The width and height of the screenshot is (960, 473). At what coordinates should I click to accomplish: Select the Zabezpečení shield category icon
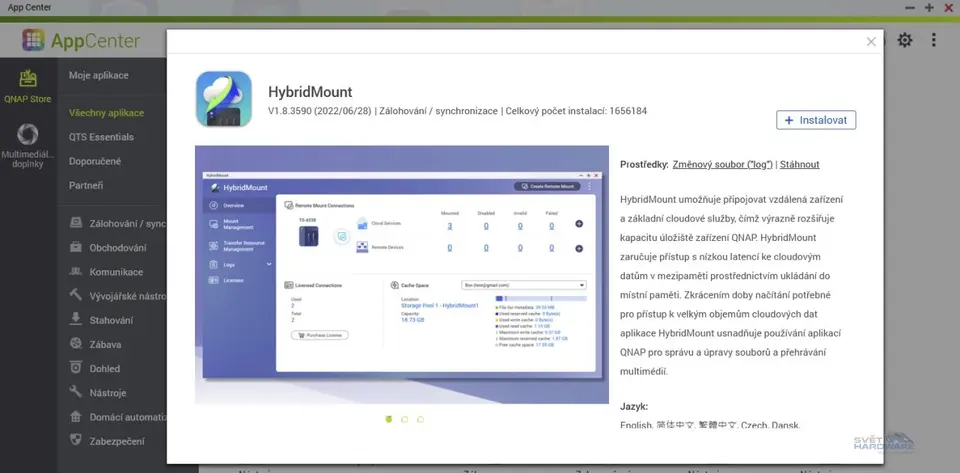click(x=76, y=440)
